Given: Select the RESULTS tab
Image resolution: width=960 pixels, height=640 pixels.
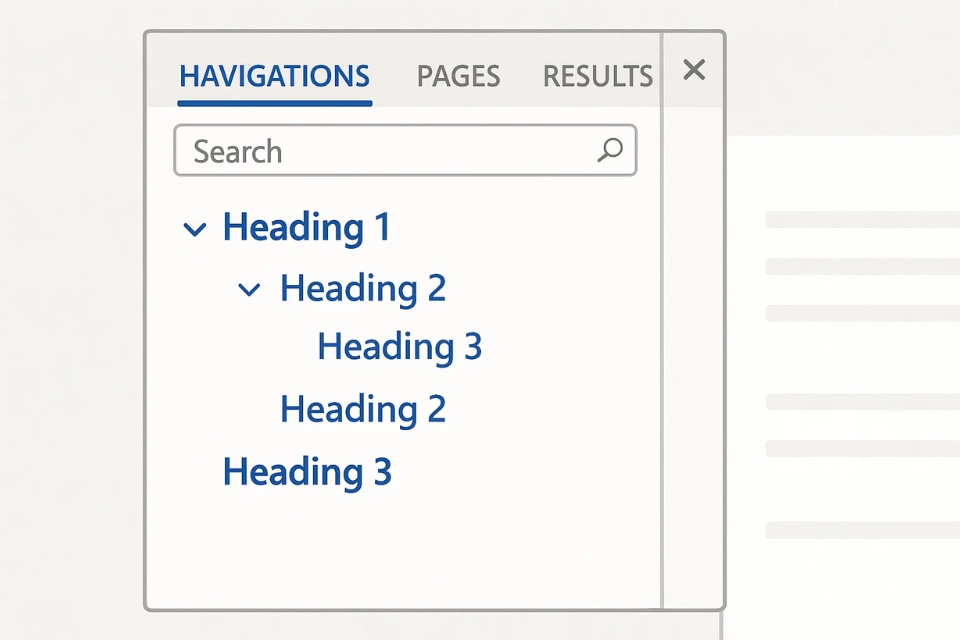Looking at the screenshot, I should [597, 76].
